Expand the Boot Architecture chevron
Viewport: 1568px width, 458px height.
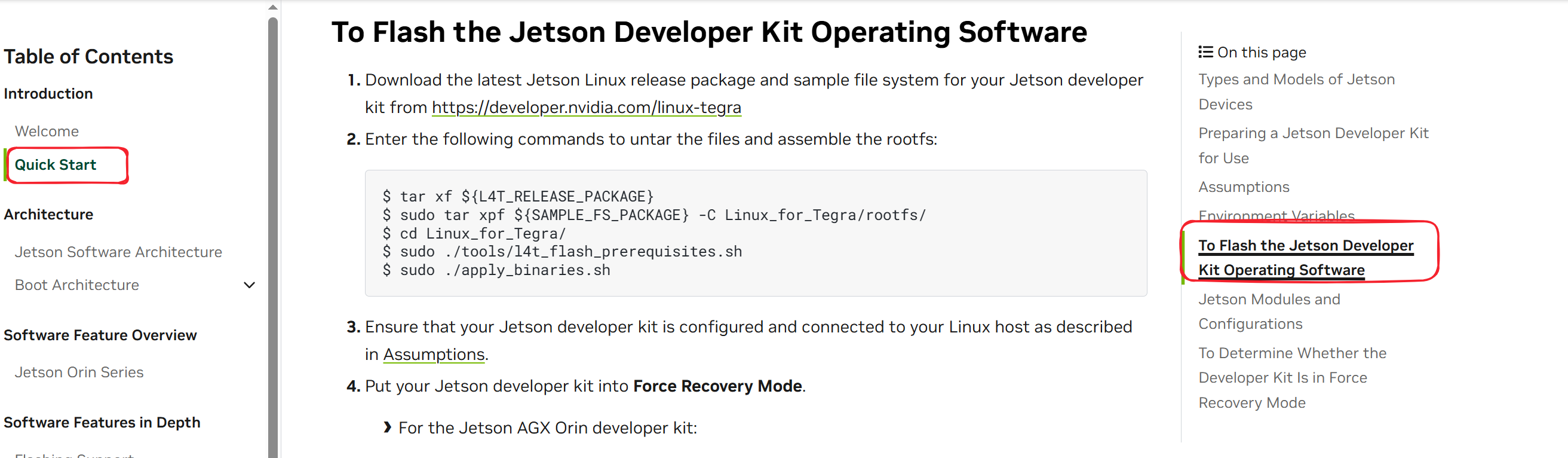[249, 285]
